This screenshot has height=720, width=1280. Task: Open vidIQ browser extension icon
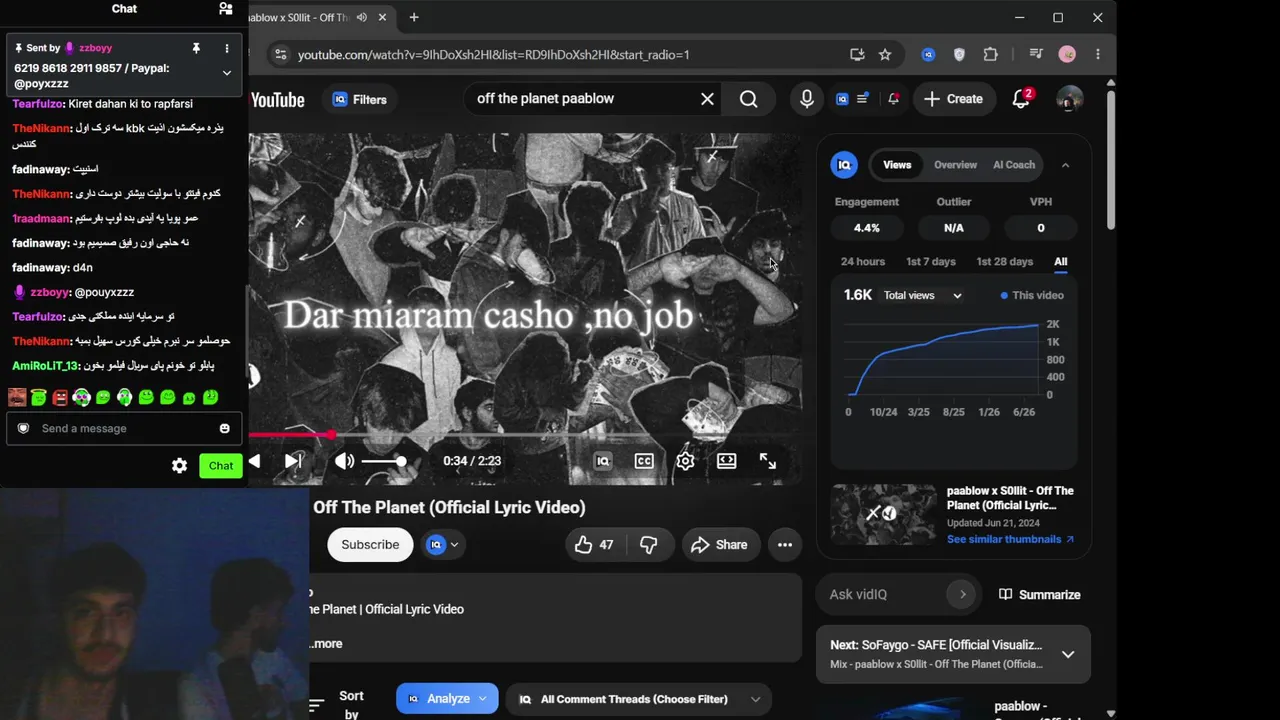click(929, 55)
